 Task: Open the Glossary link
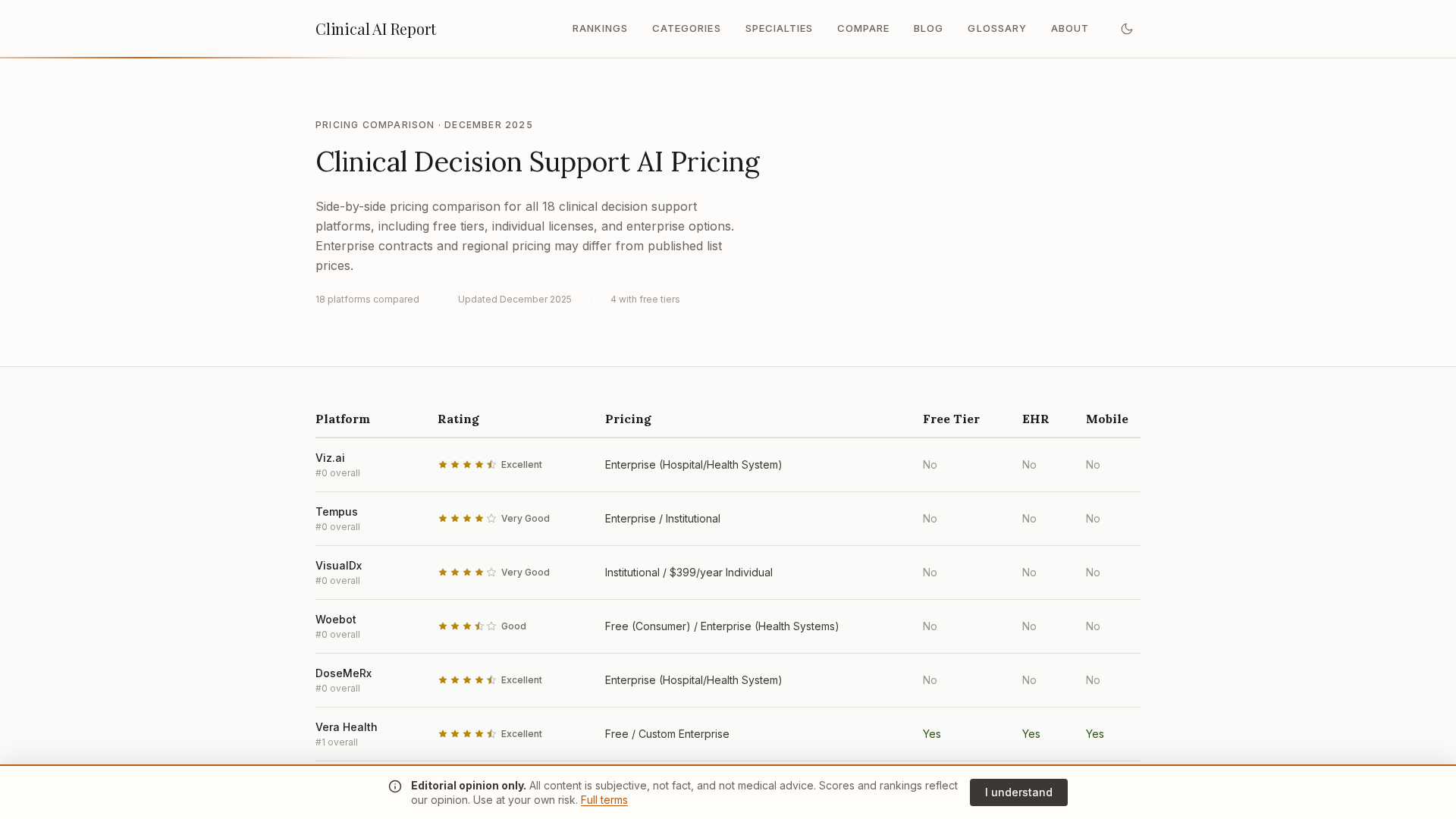click(x=996, y=29)
